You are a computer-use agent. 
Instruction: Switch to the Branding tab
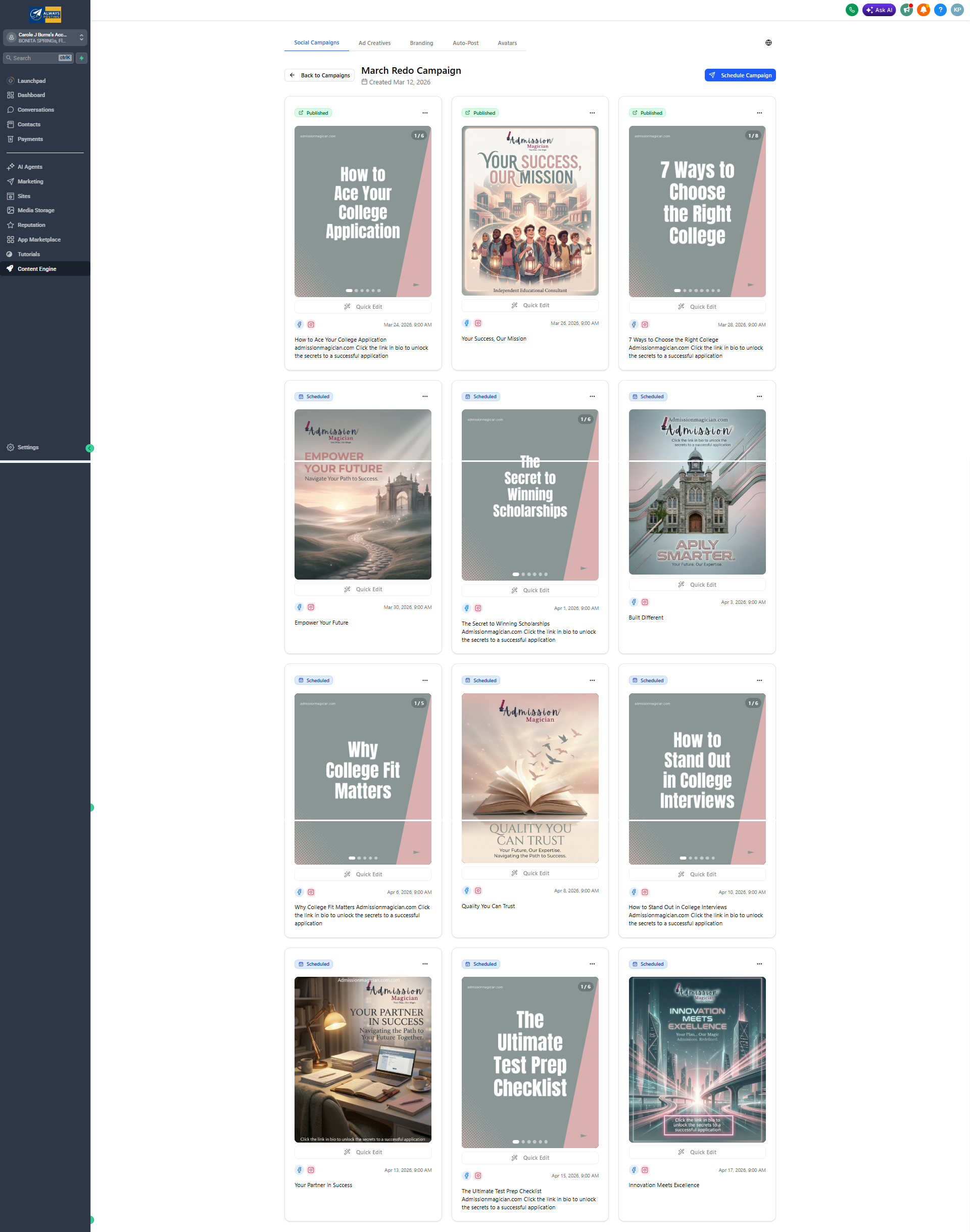point(421,42)
